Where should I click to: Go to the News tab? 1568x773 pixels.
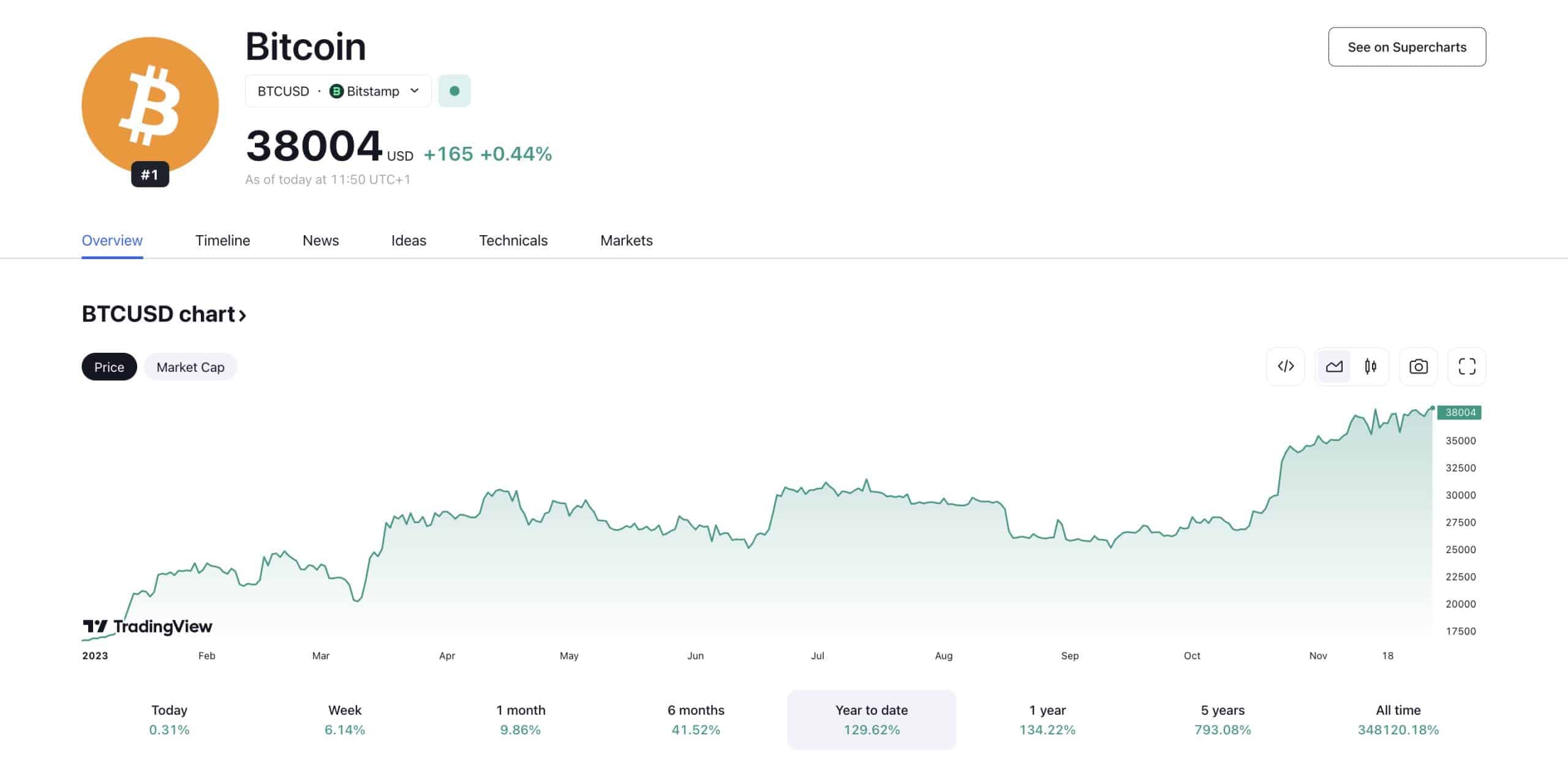(x=320, y=240)
